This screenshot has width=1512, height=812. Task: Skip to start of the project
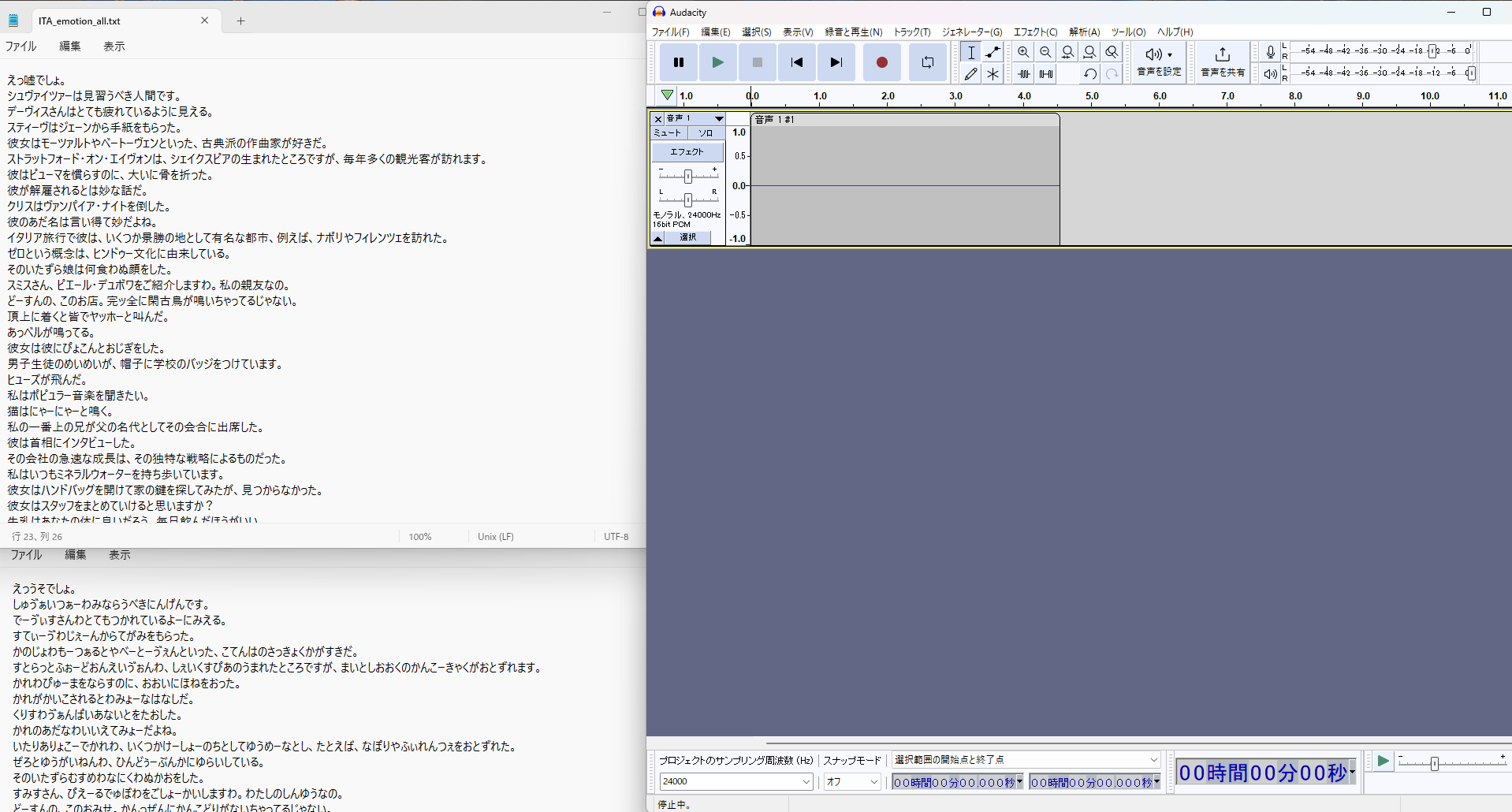[x=797, y=62]
